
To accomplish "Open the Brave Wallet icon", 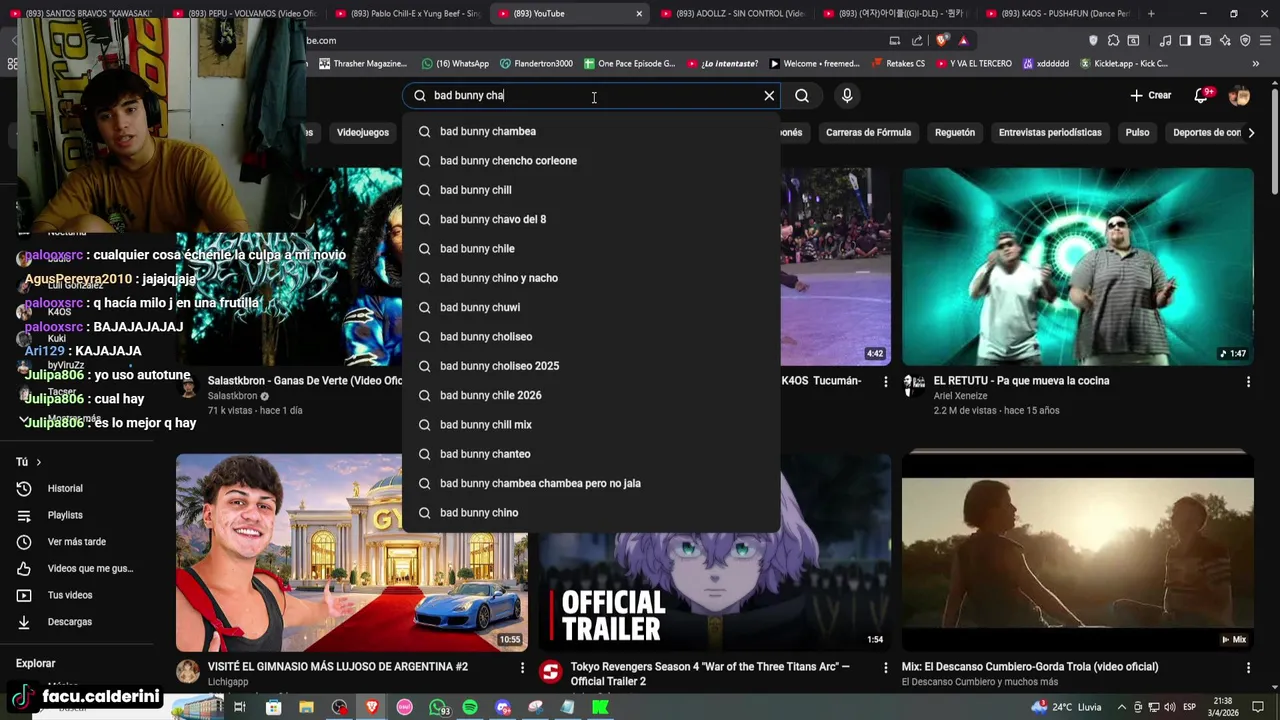I will pos(1205,41).
